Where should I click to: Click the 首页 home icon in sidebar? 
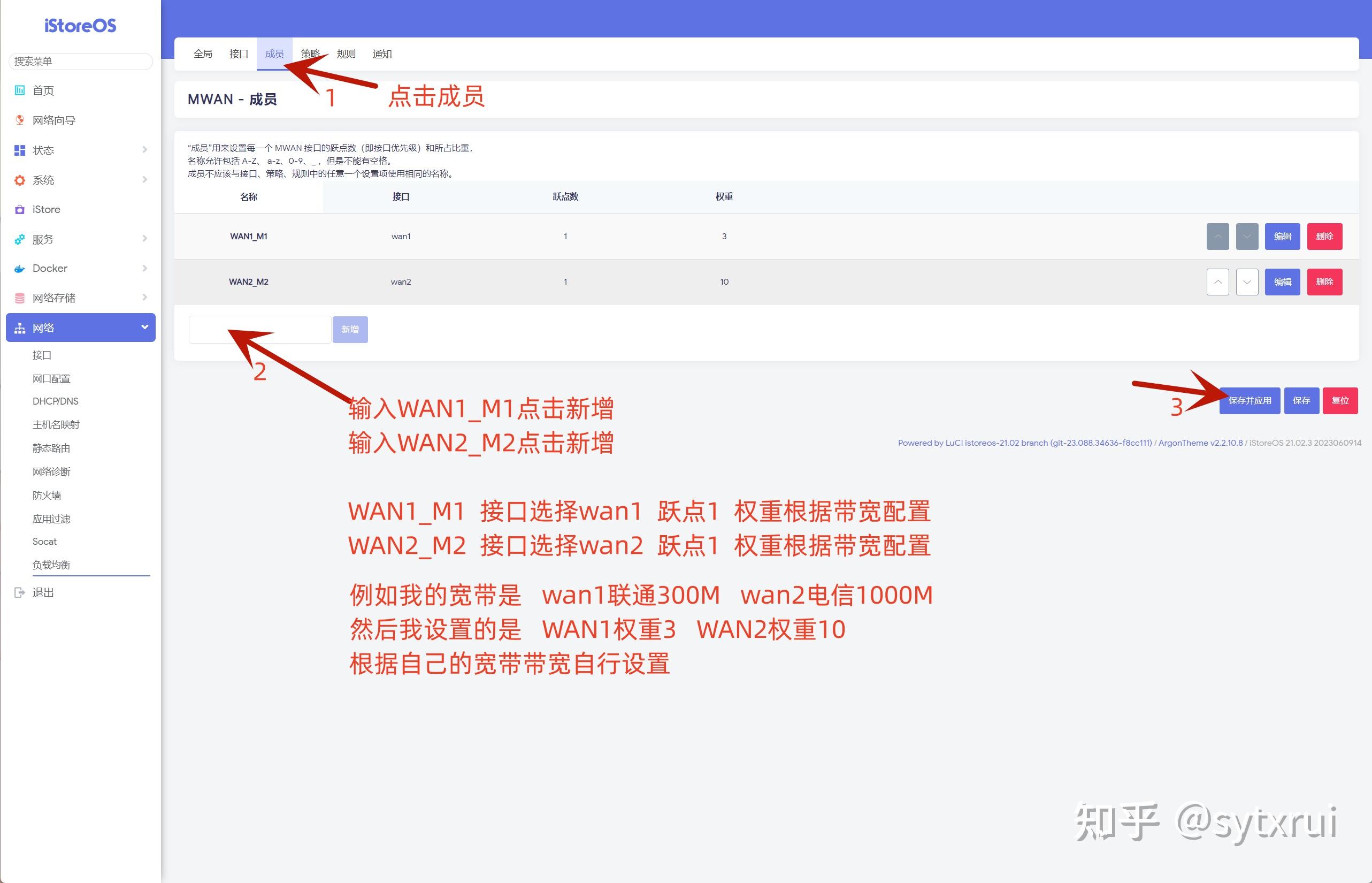(19, 90)
